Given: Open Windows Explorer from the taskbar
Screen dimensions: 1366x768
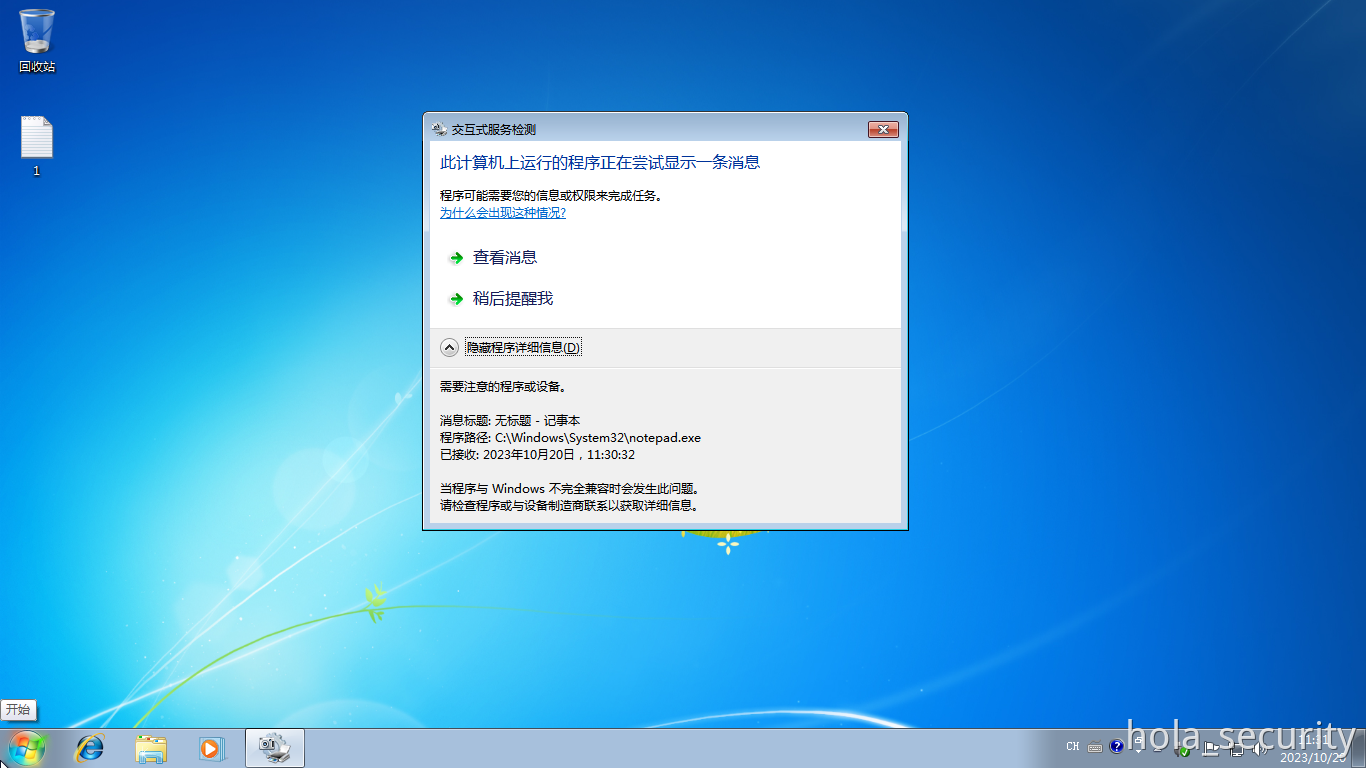Looking at the screenshot, I should tap(151, 747).
